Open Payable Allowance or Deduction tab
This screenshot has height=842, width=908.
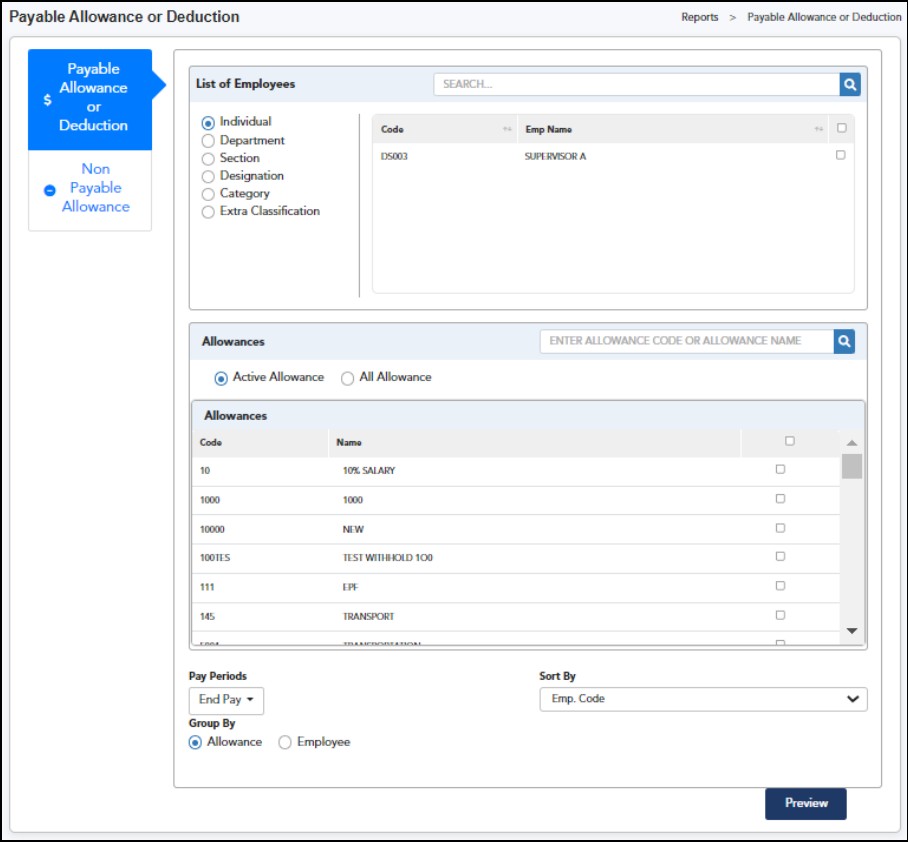(92, 98)
